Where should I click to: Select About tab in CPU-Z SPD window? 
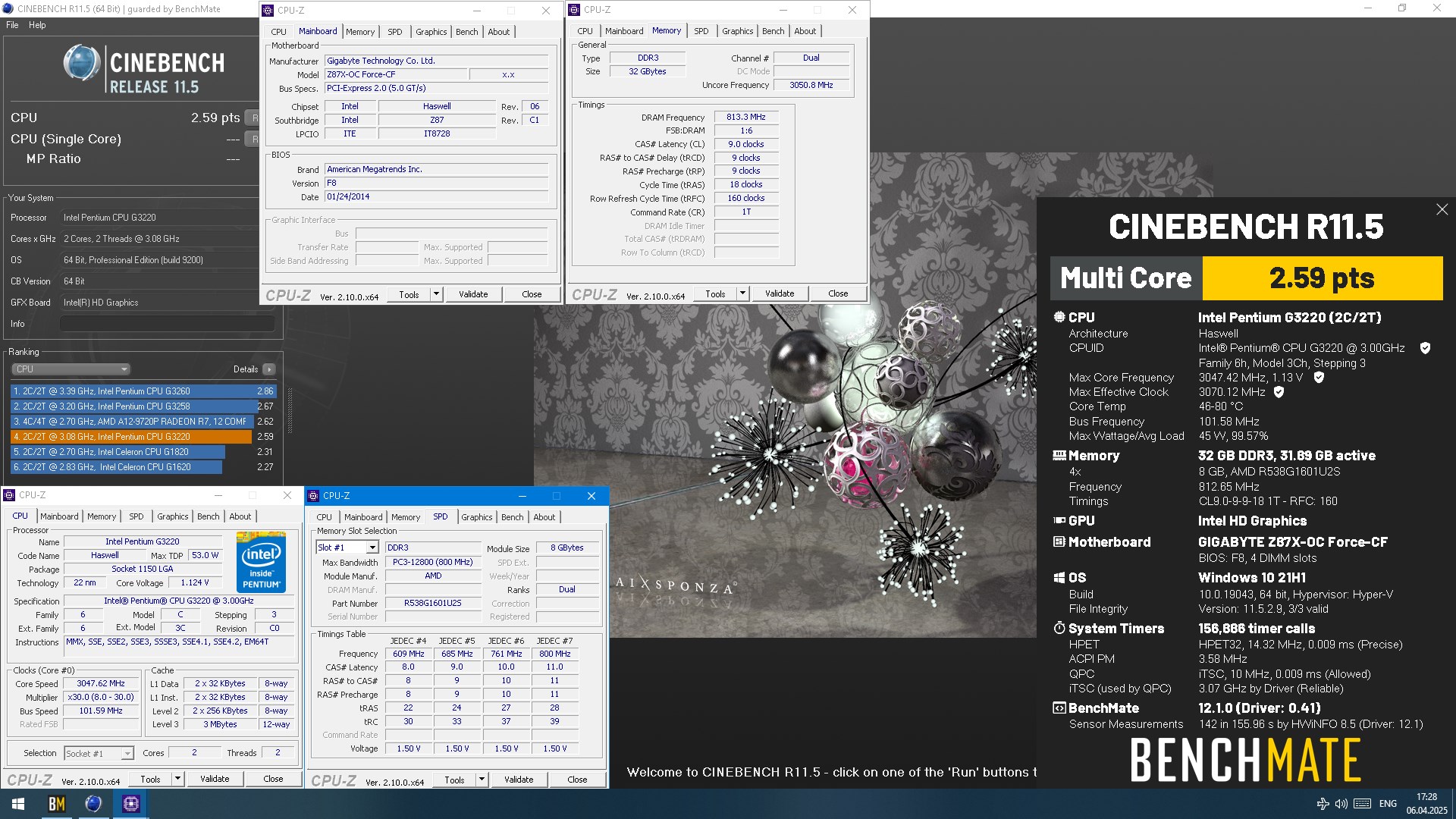point(544,517)
